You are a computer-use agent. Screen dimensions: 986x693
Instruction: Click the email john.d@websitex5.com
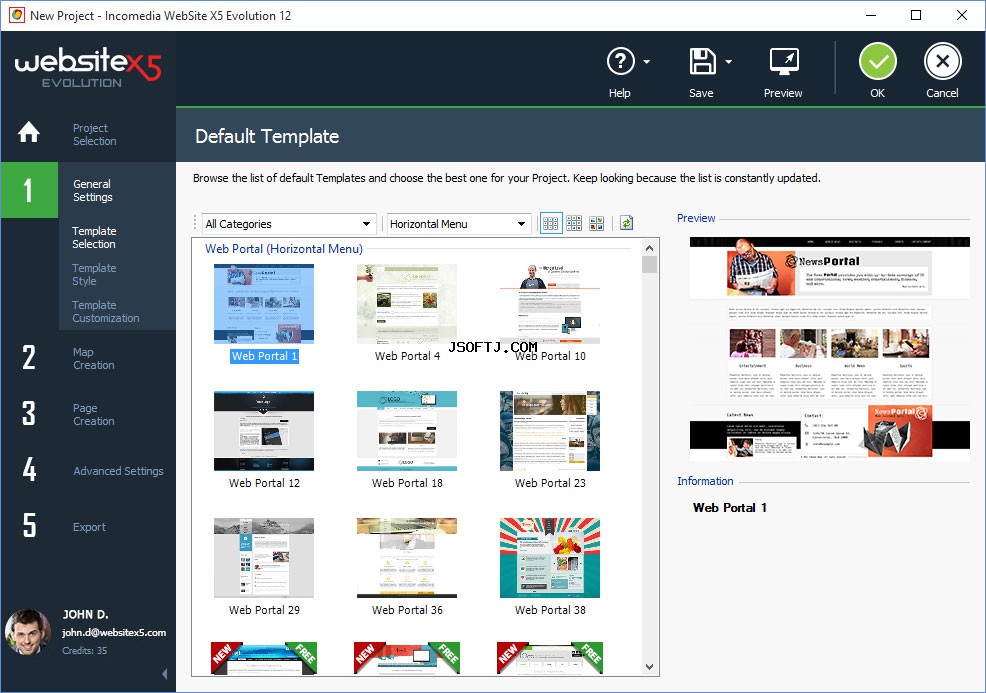(x=114, y=633)
